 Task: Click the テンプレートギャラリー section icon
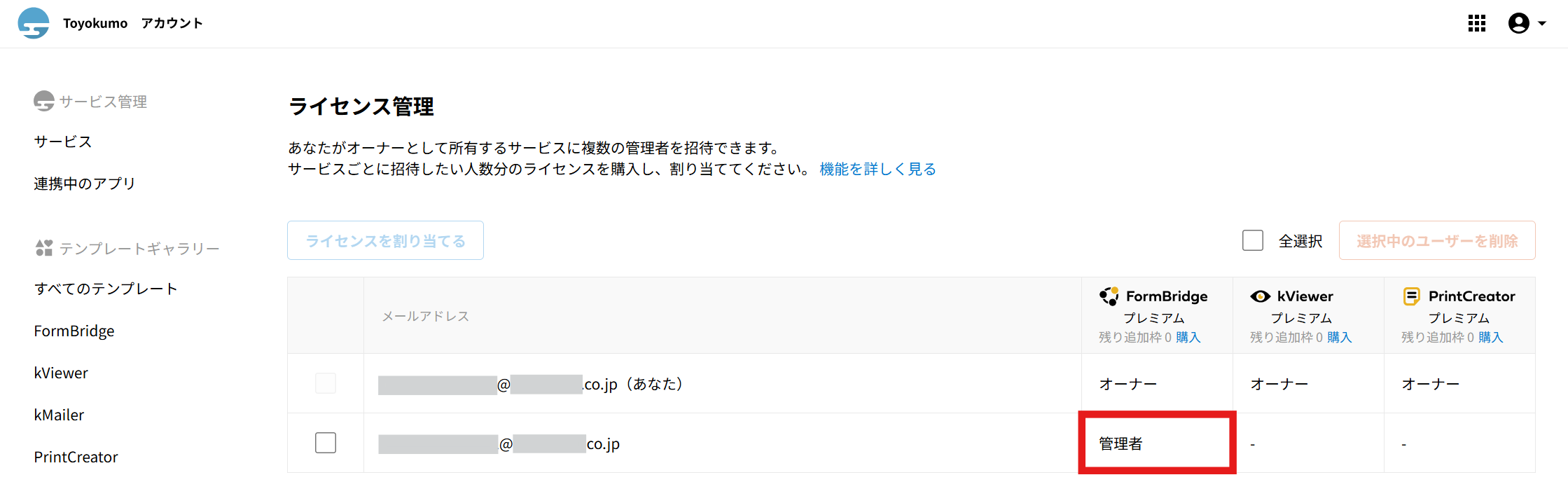(x=44, y=248)
